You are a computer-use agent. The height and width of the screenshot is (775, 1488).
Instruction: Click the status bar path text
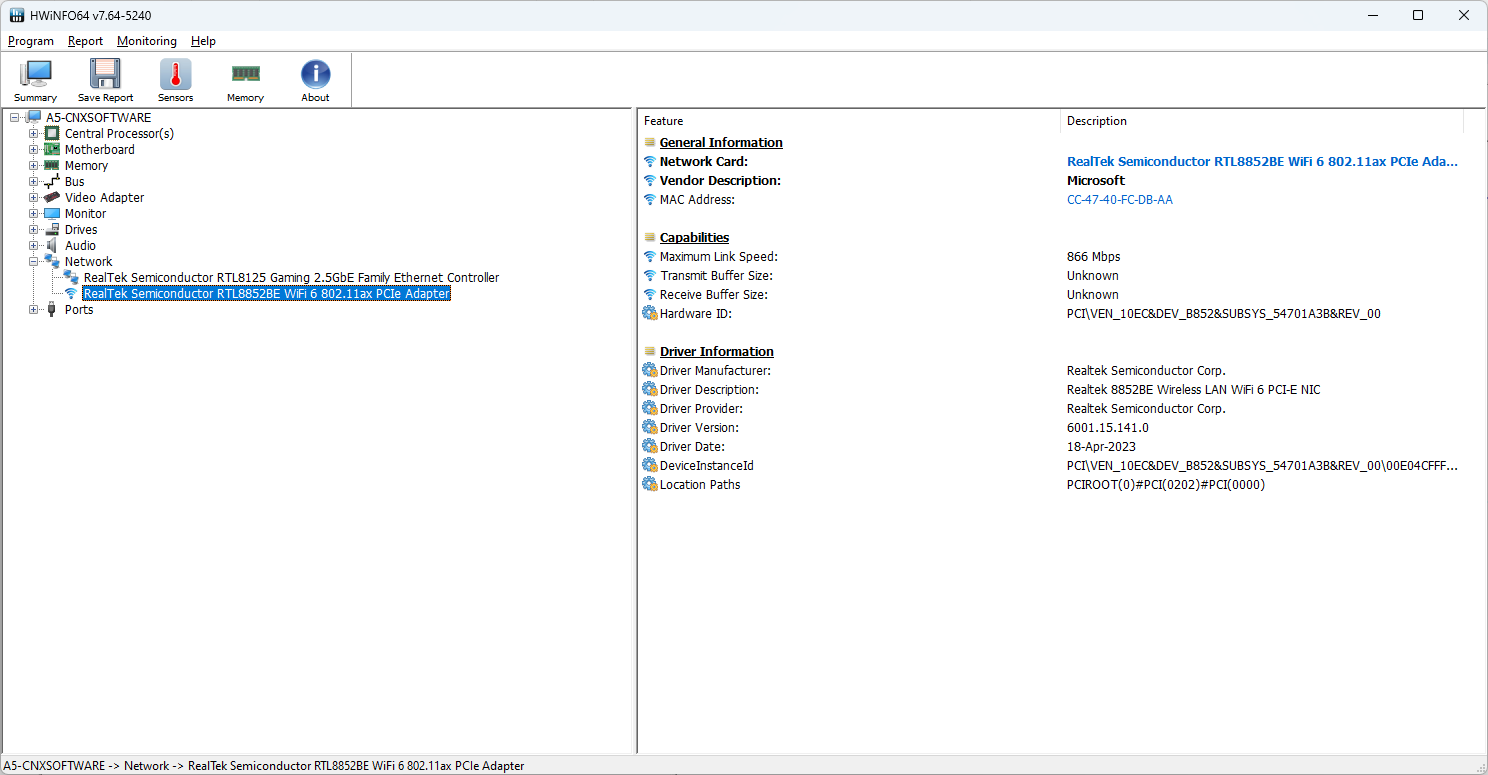[x=264, y=766]
